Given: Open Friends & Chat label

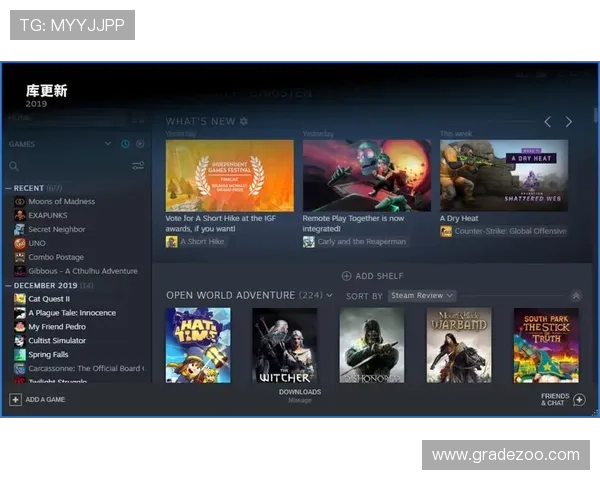Looking at the screenshot, I should (555, 399).
